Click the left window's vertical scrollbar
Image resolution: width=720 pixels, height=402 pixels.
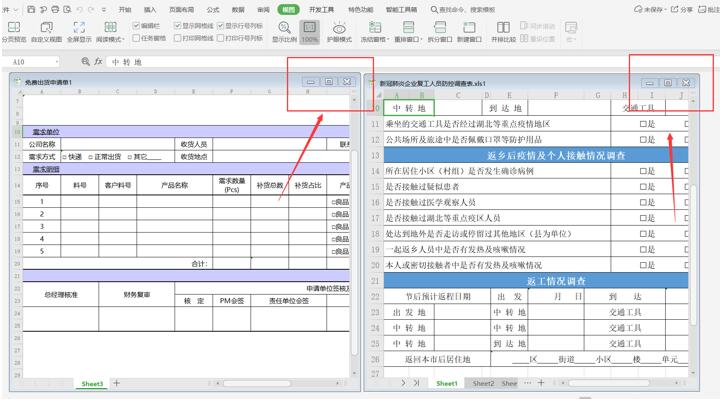pos(354,253)
